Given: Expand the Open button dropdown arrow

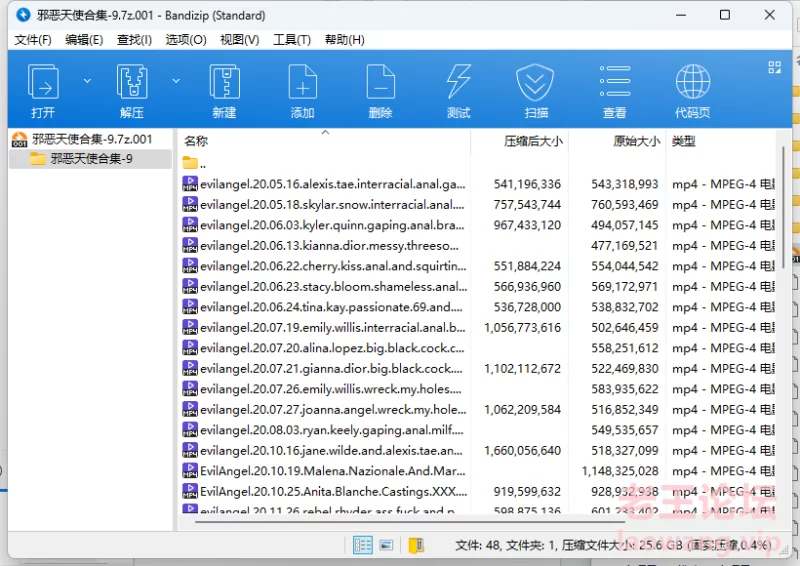Looking at the screenshot, I should point(87,81).
